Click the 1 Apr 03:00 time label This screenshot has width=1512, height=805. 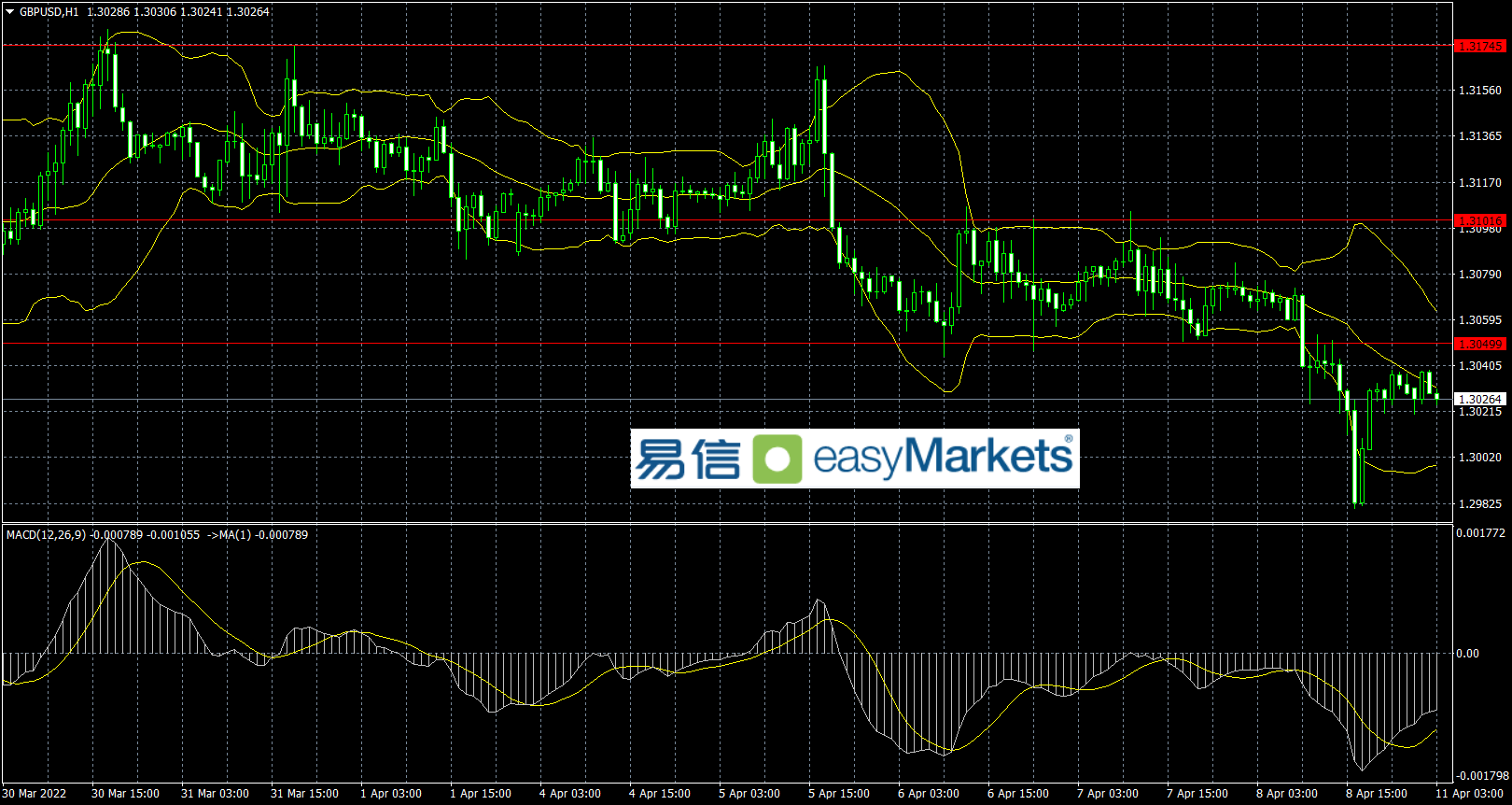tap(391, 794)
